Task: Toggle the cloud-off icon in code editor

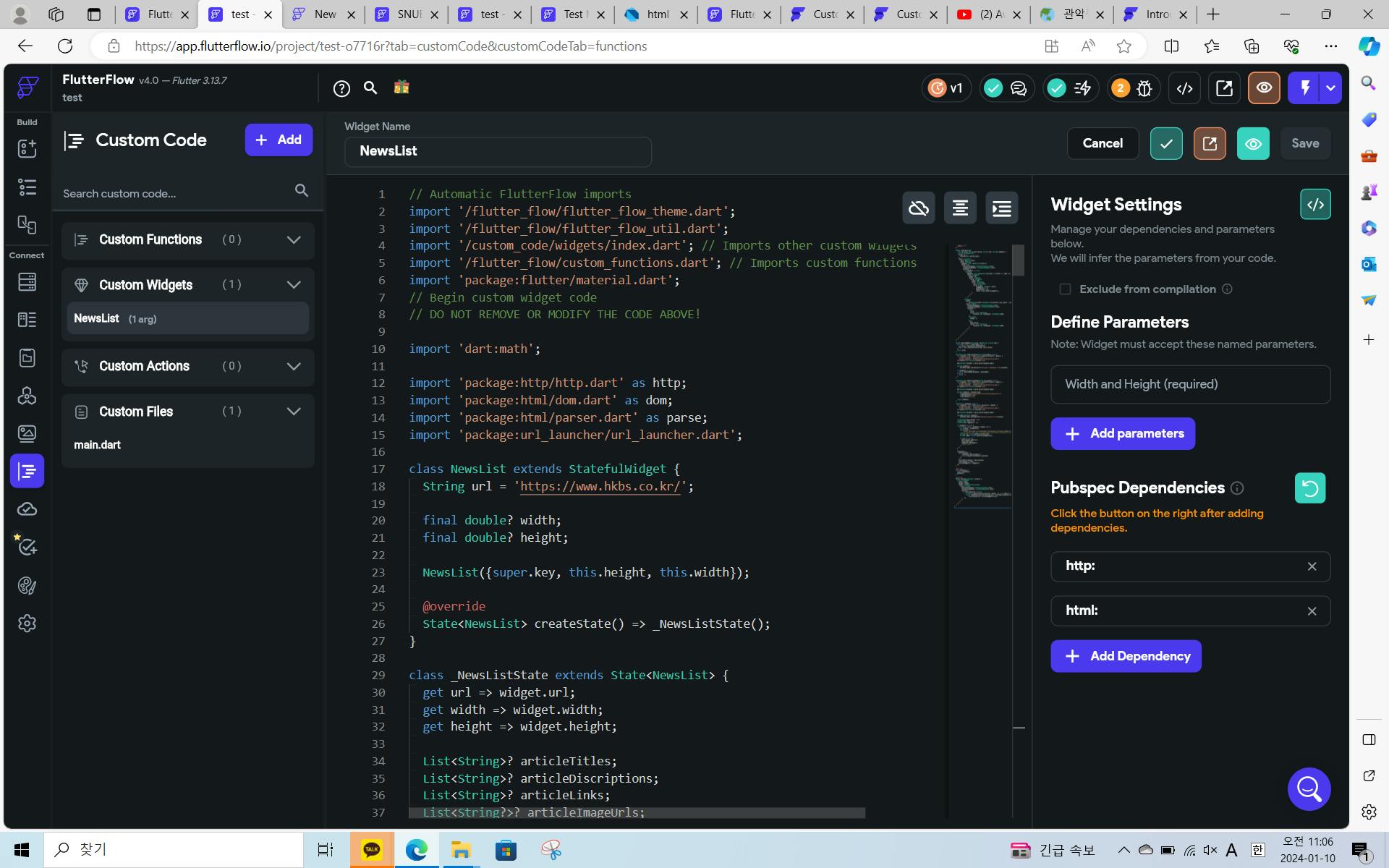Action: 918,208
